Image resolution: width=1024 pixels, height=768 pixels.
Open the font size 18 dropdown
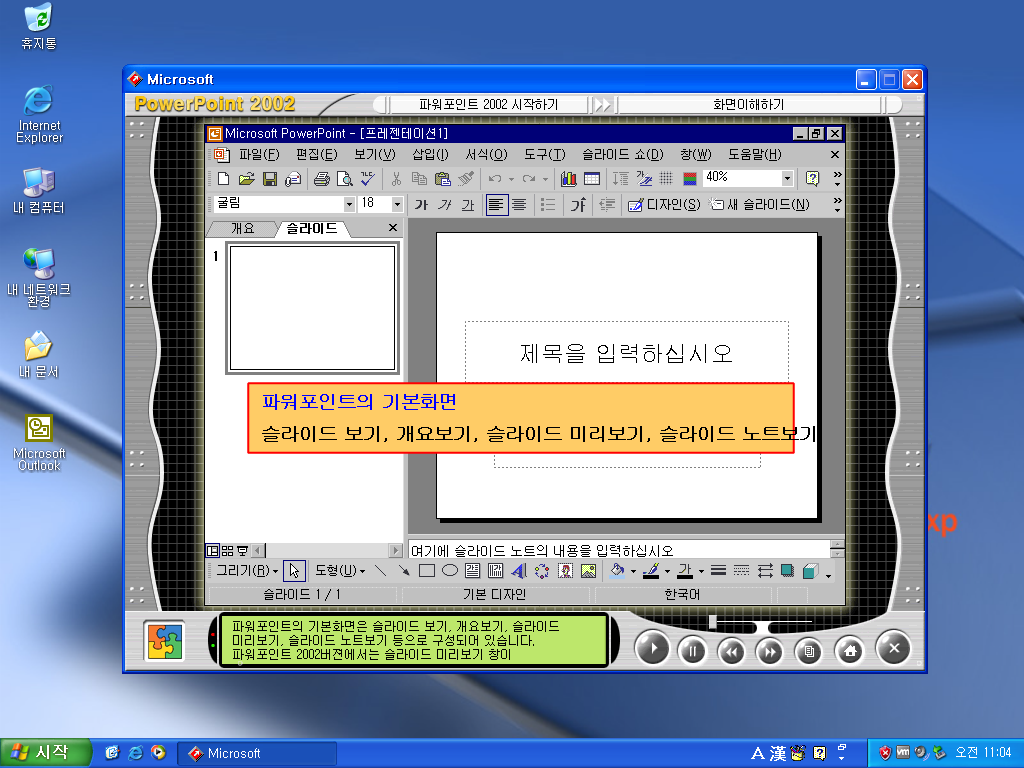397,204
